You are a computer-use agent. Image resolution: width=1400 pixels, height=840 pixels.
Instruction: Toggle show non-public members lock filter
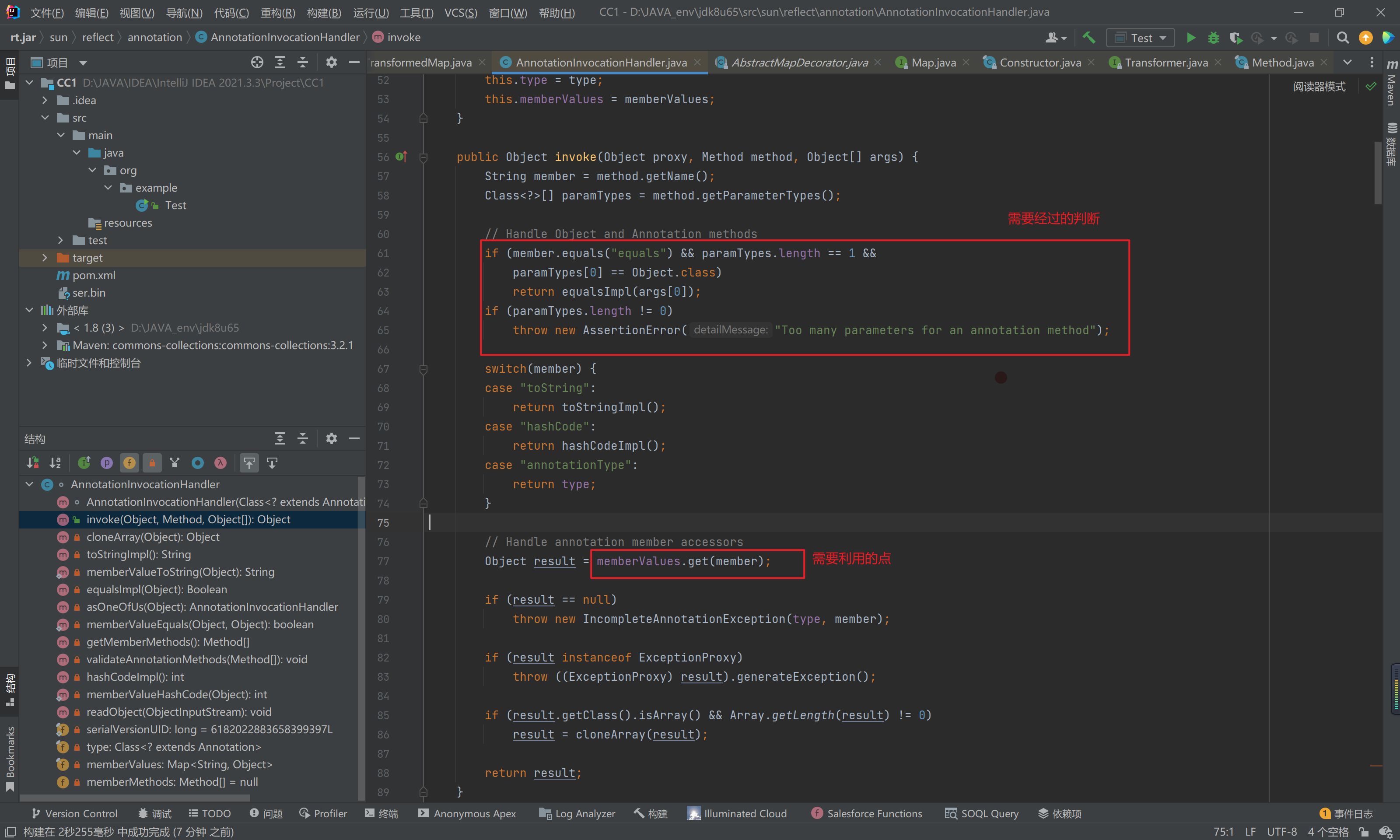pos(152,463)
